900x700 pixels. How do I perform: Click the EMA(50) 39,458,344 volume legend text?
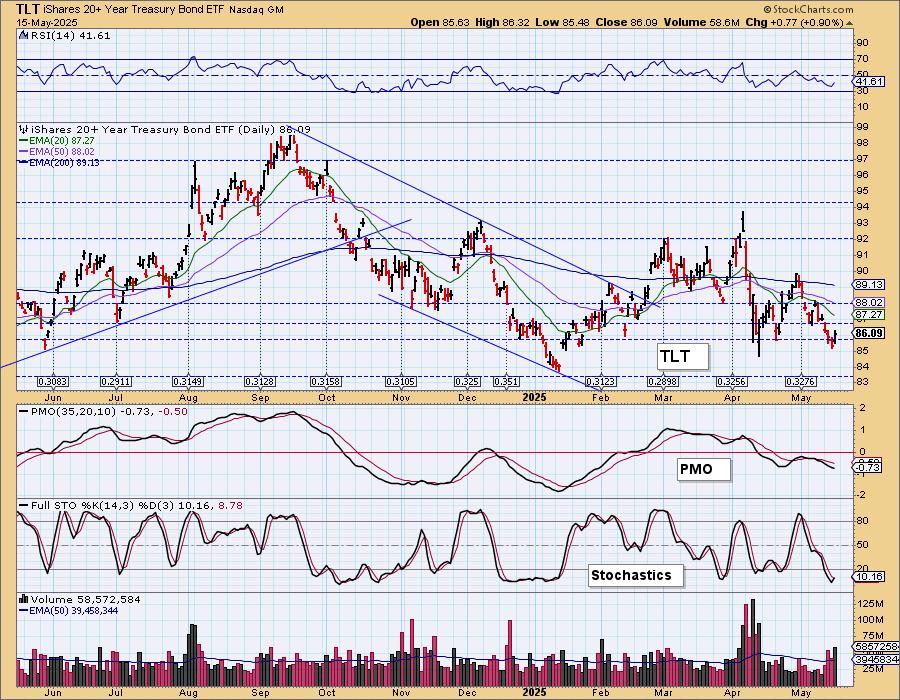pos(74,610)
